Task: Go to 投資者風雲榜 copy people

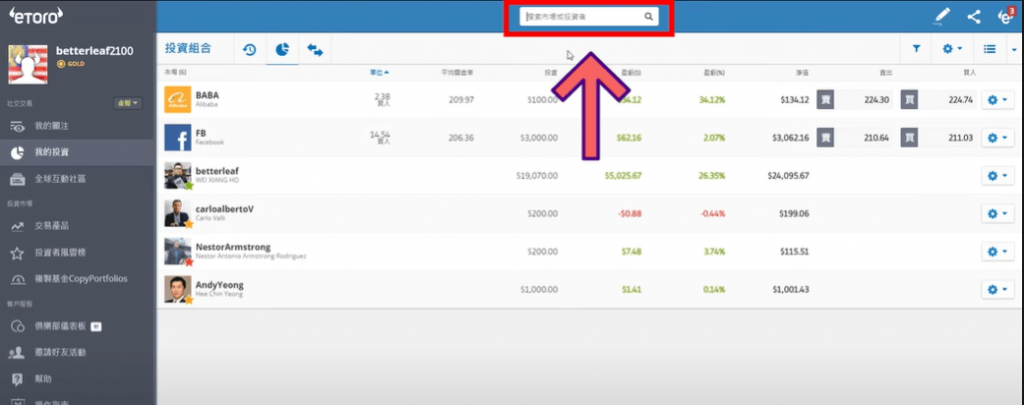Action: 78,253
